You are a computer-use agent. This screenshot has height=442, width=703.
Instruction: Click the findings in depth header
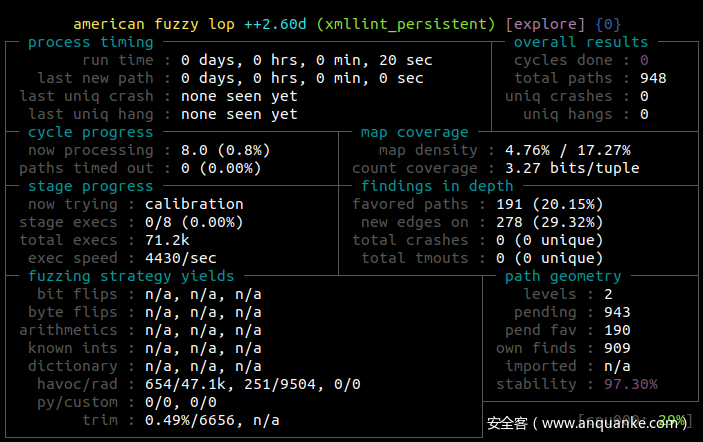click(x=436, y=186)
